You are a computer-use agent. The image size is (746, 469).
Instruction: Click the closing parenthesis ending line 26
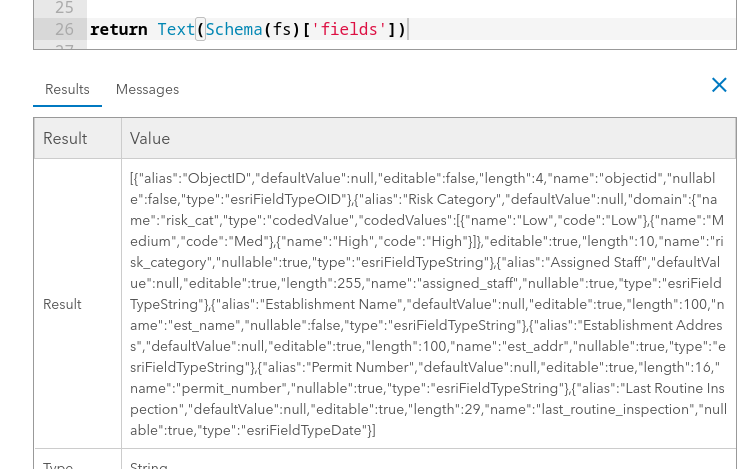pos(401,30)
